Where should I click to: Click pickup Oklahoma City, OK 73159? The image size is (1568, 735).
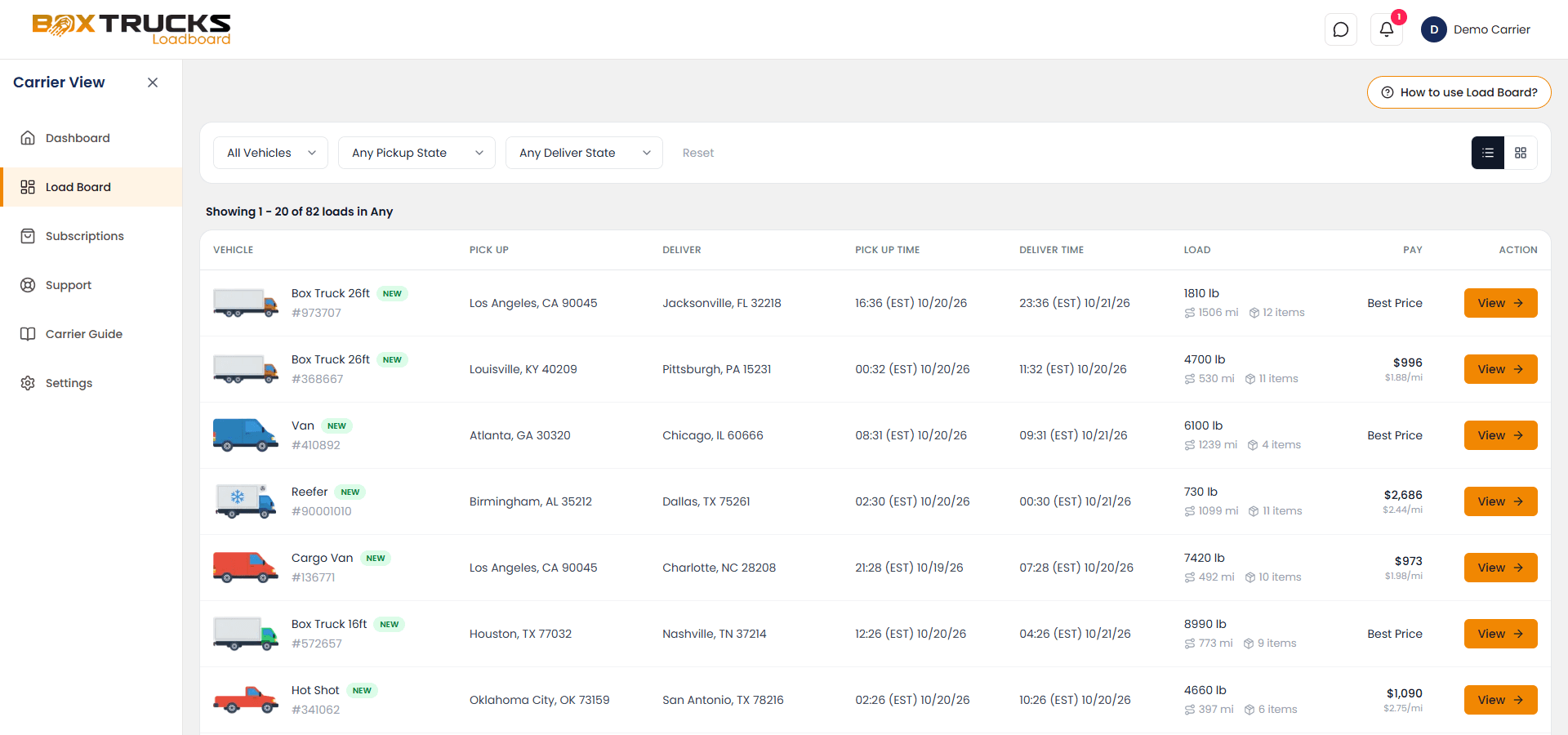(x=539, y=700)
